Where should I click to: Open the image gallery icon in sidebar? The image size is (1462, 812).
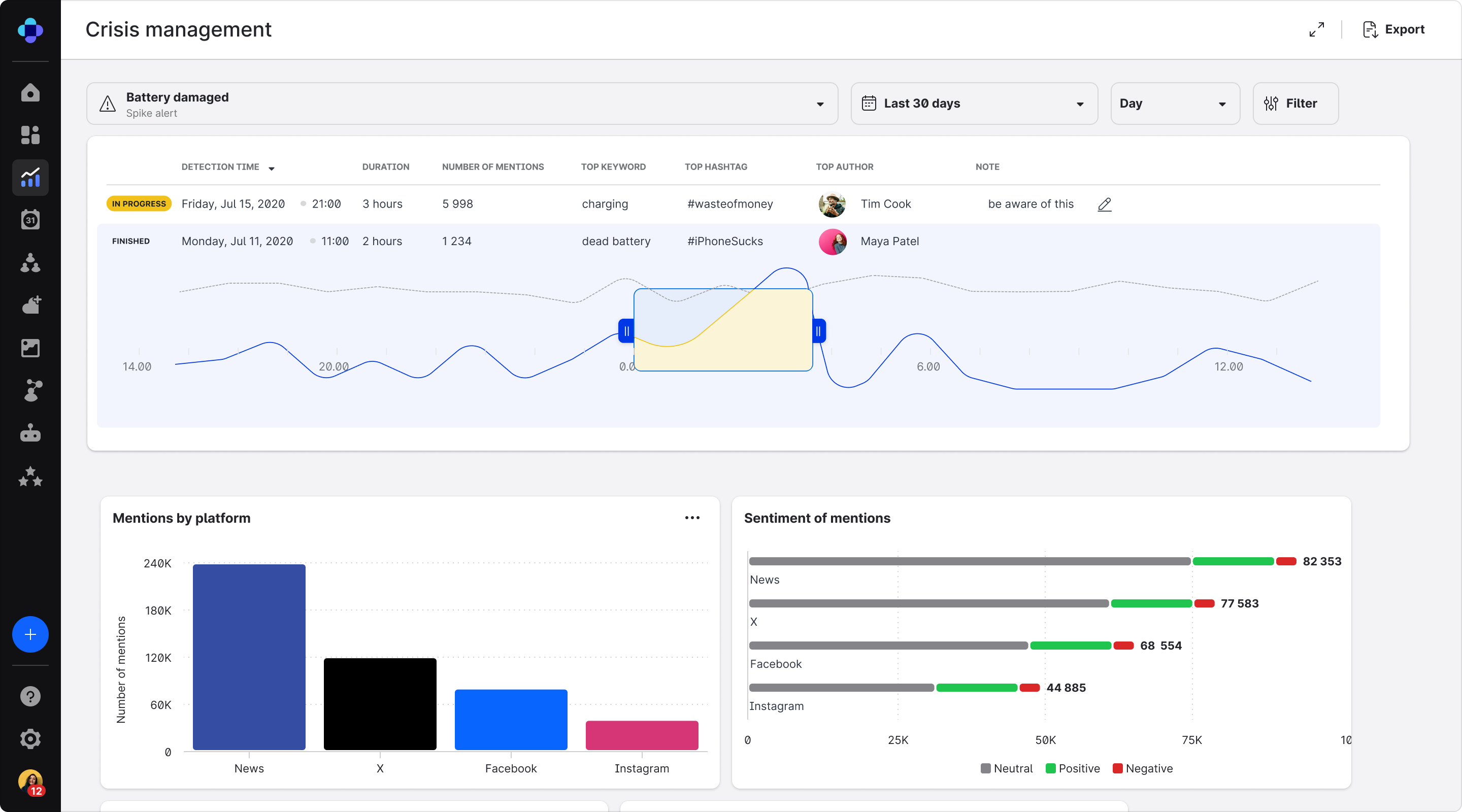[30, 348]
